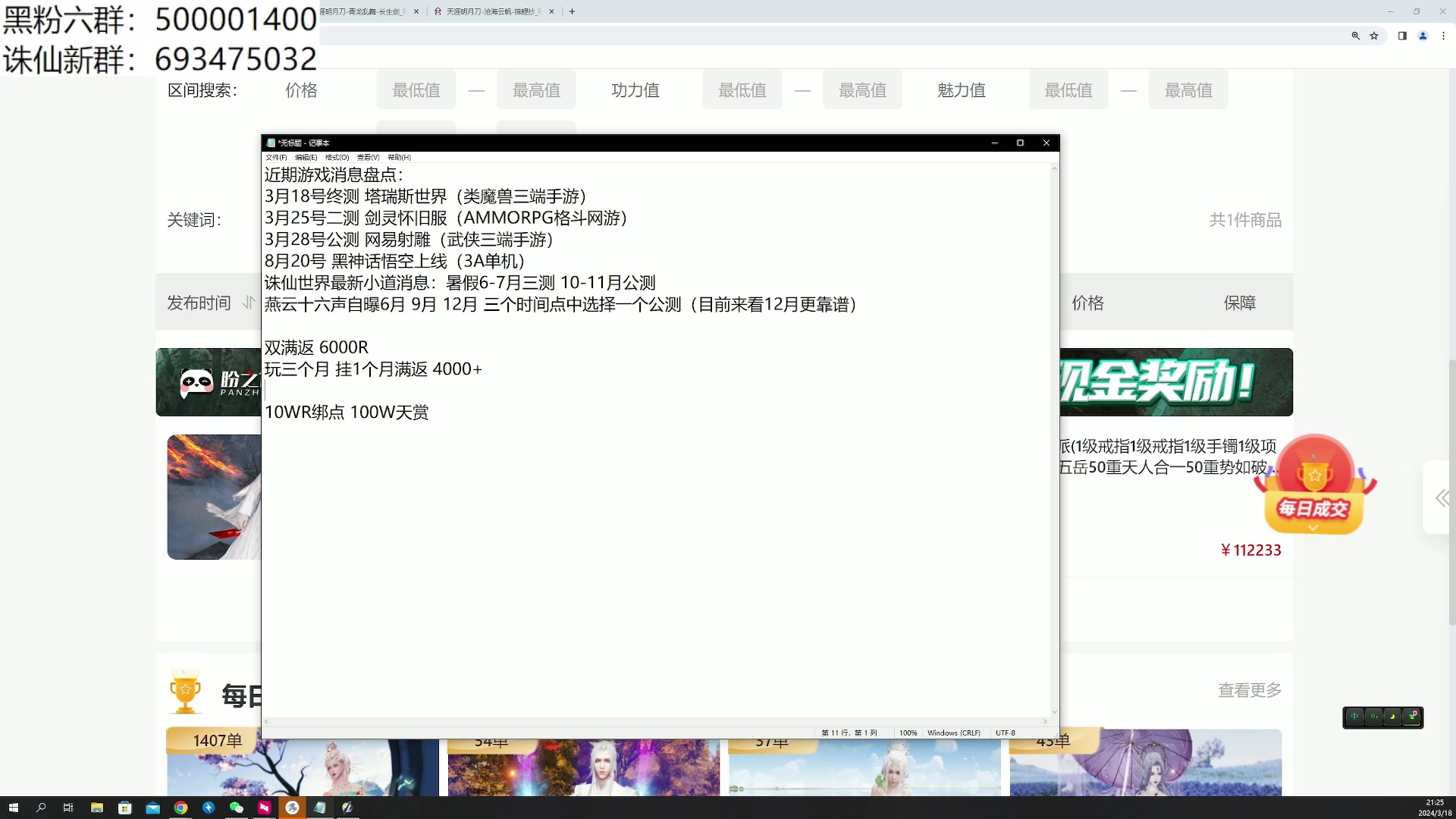Open a new browser tab with the plus button

click(572, 11)
